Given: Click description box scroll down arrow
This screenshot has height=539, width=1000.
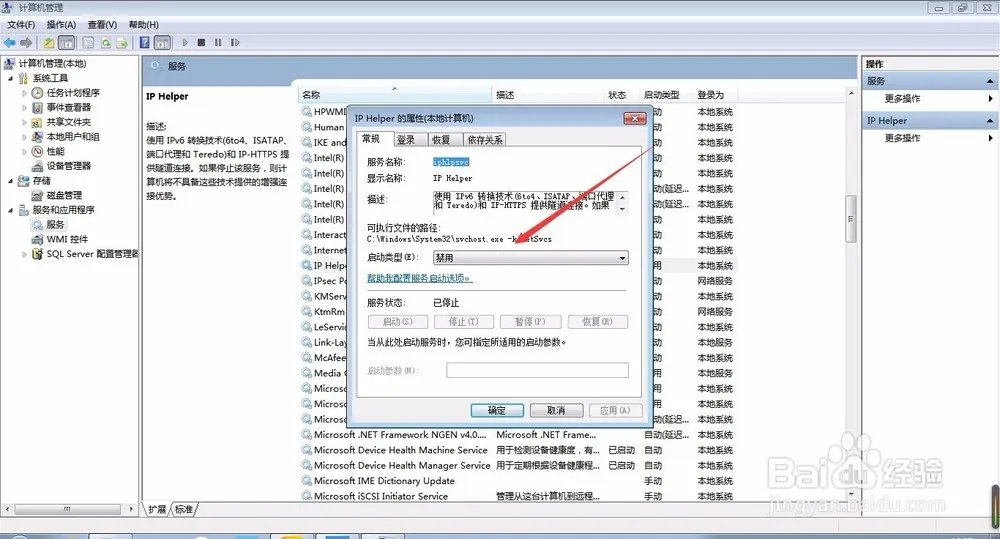Looking at the screenshot, I should pos(623,209).
